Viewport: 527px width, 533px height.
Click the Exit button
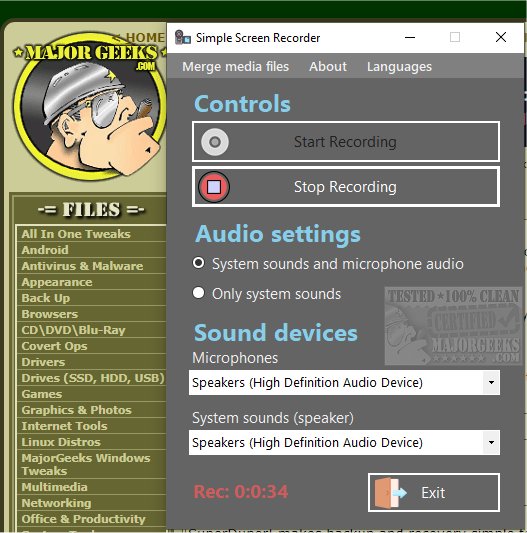point(434,493)
